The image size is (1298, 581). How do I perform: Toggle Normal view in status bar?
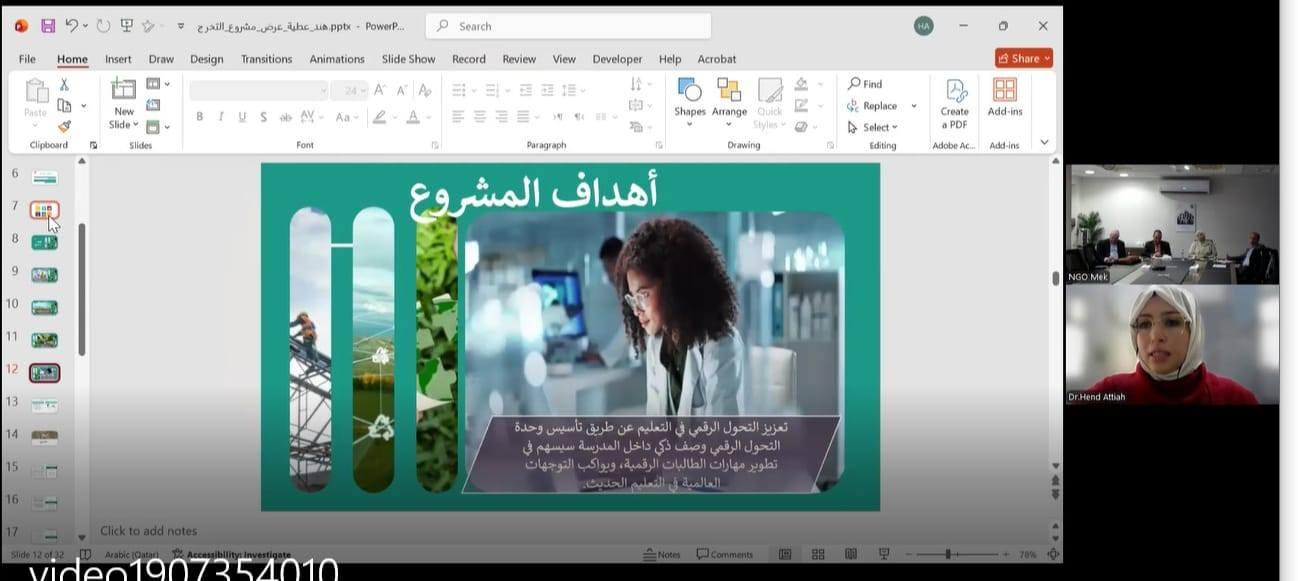[x=785, y=554]
